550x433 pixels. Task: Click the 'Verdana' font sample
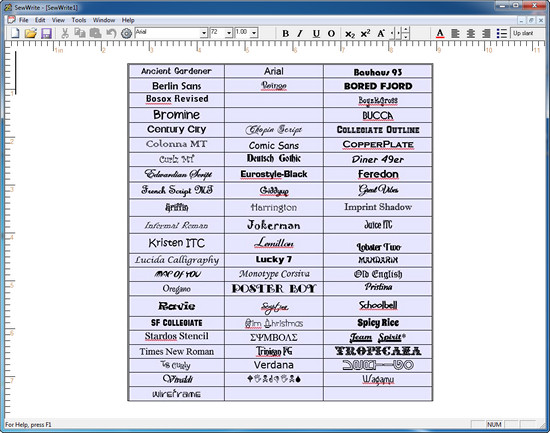click(274, 365)
